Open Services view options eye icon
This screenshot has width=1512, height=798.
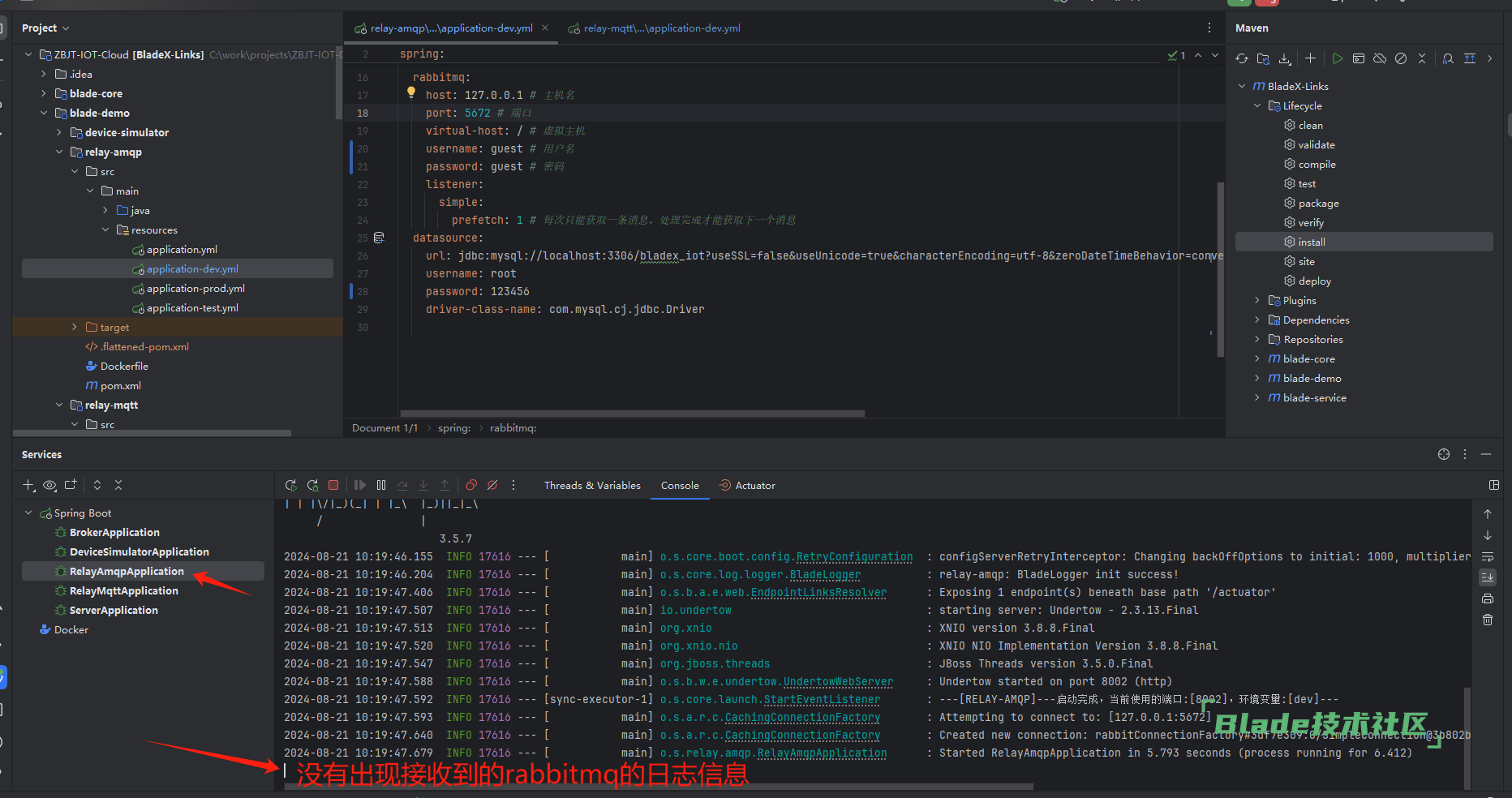pos(49,485)
